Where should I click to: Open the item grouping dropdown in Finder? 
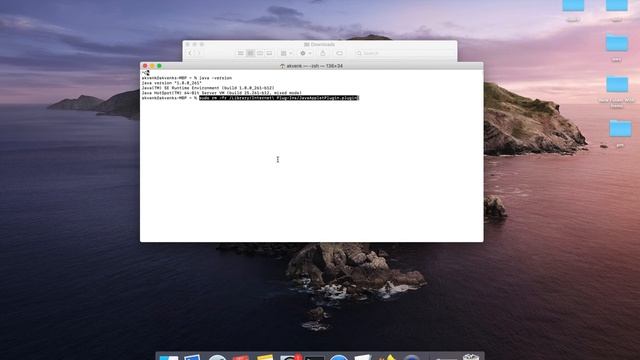tap(286, 53)
